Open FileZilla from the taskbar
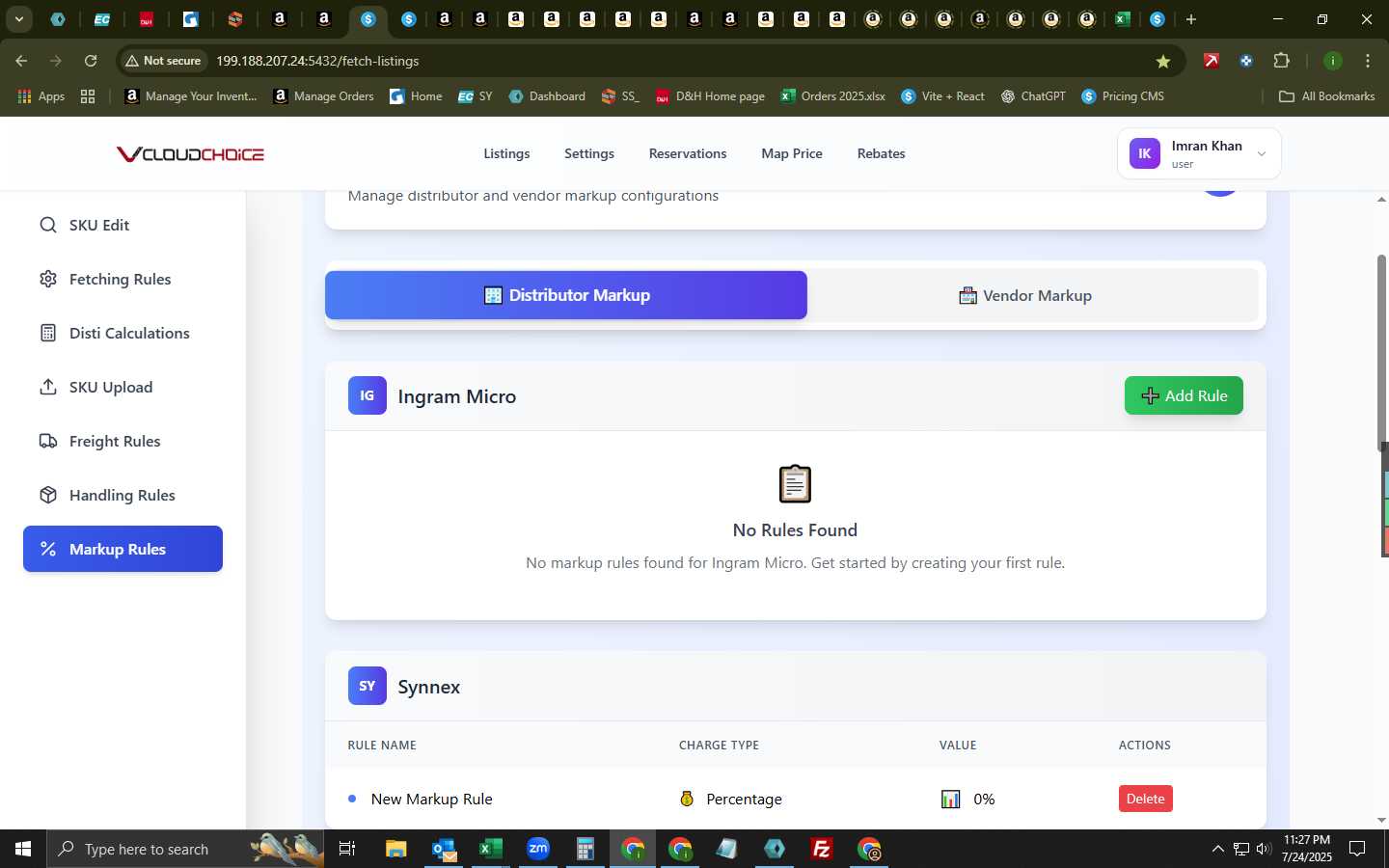Viewport: 1389px width, 868px height. coord(822,849)
